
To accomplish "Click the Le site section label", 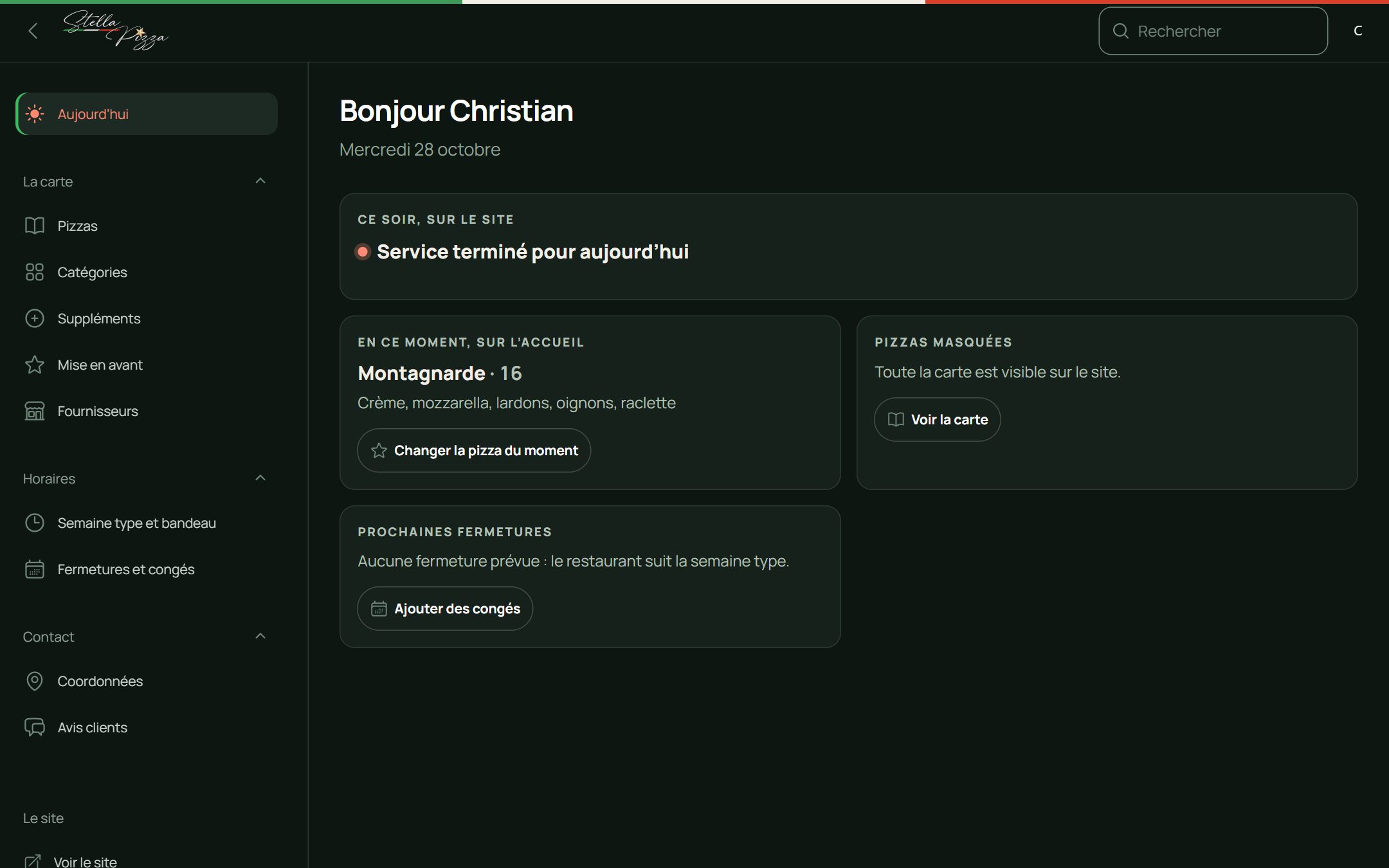I will pos(43,818).
